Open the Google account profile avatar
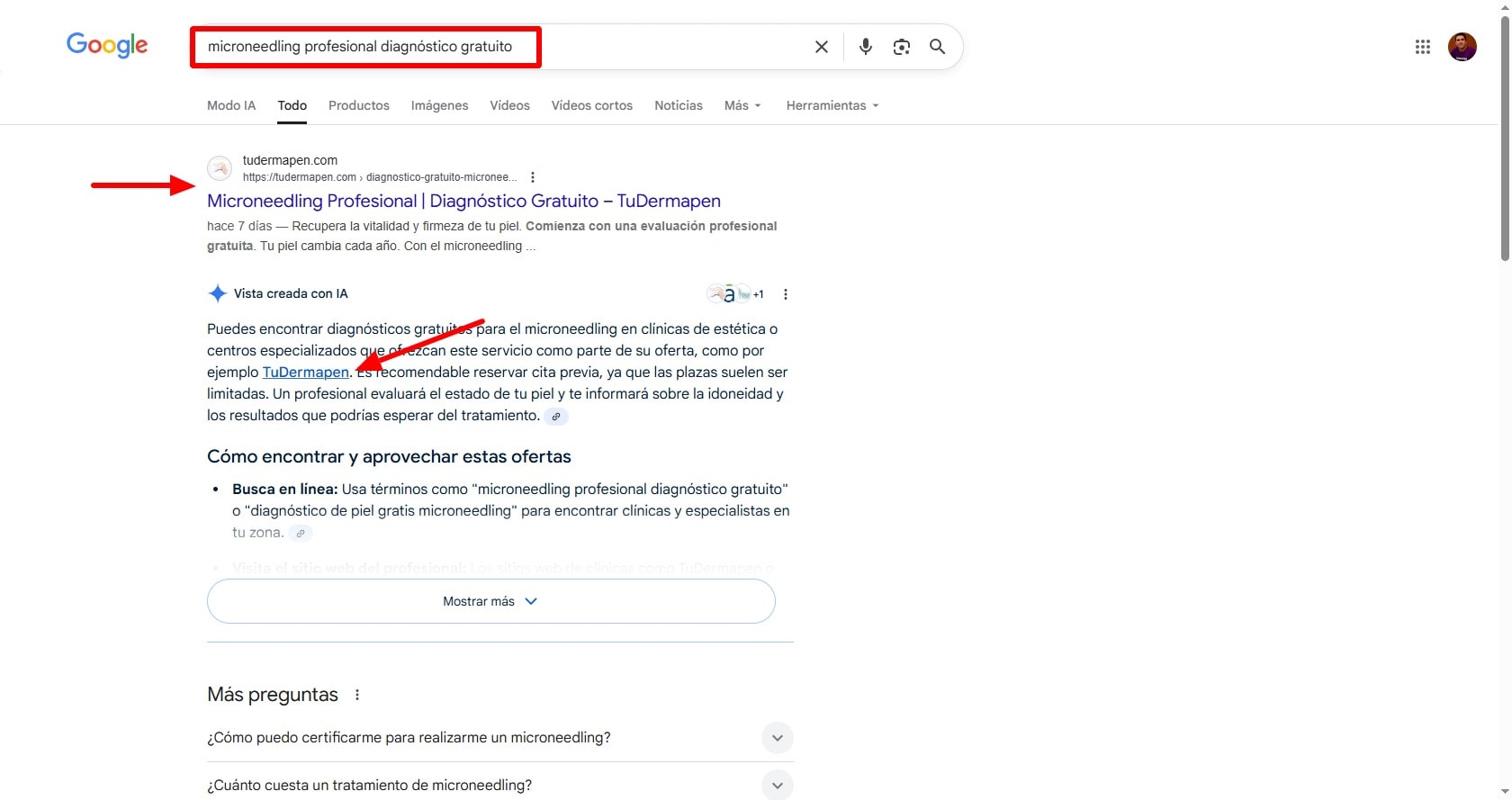 click(x=1462, y=47)
